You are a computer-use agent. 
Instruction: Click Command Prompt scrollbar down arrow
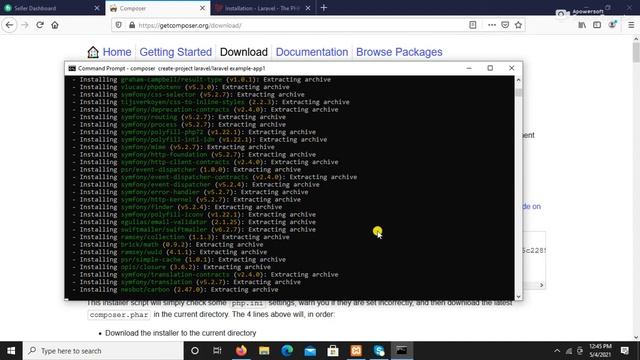tap(518, 297)
